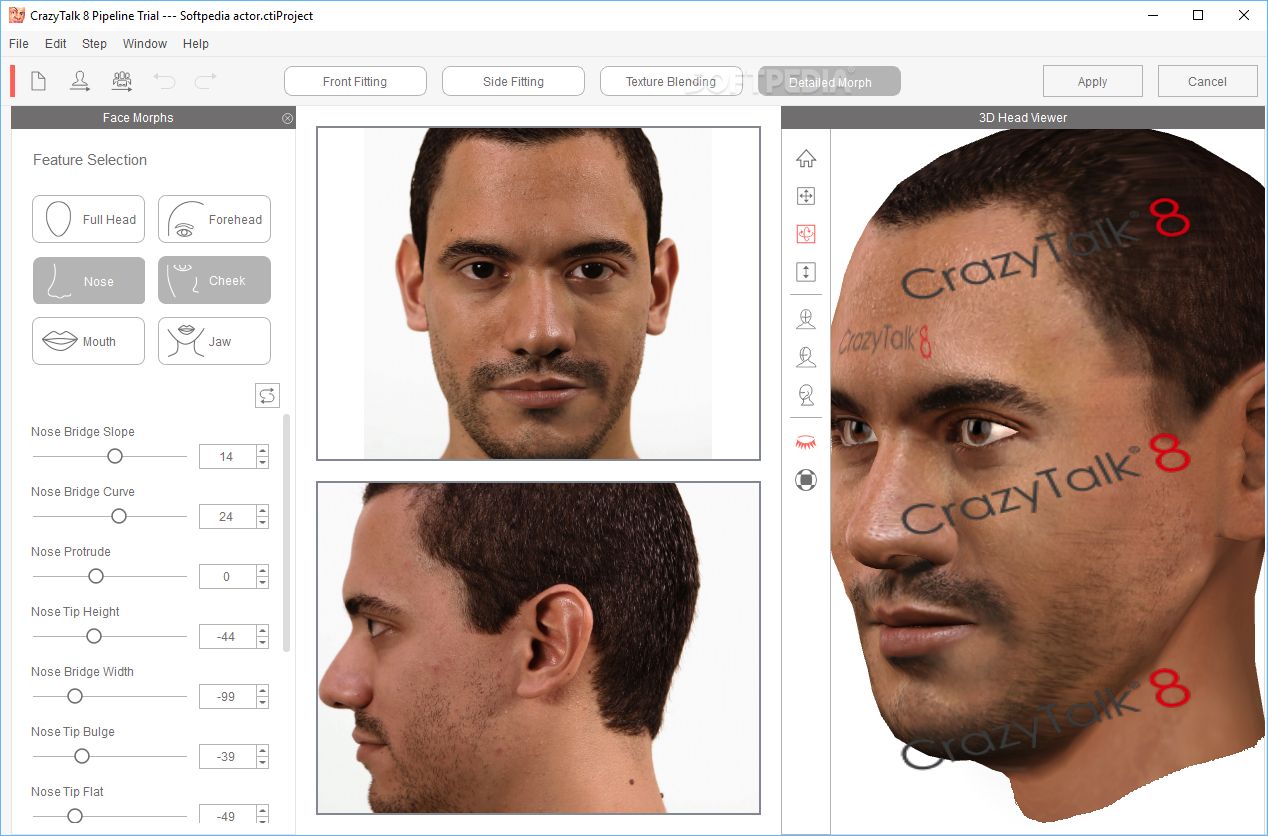This screenshot has width=1268, height=836.
Task: Click the Apply button
Action: (1092, 82)
